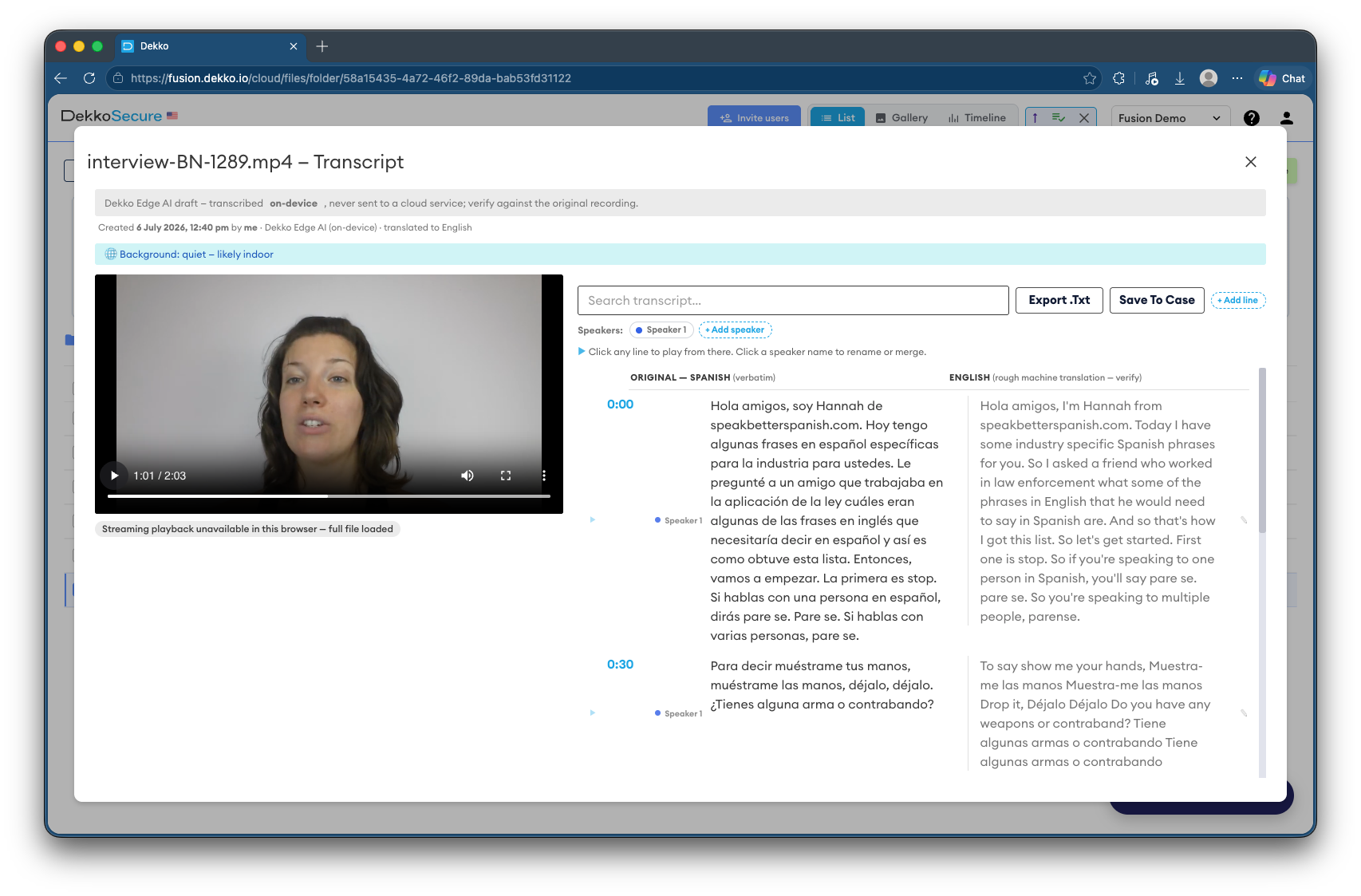The height and width of the screenshot is (896, 1361).
Task: Bookmark this page with star icon
Action: (x=1090, y=78)
